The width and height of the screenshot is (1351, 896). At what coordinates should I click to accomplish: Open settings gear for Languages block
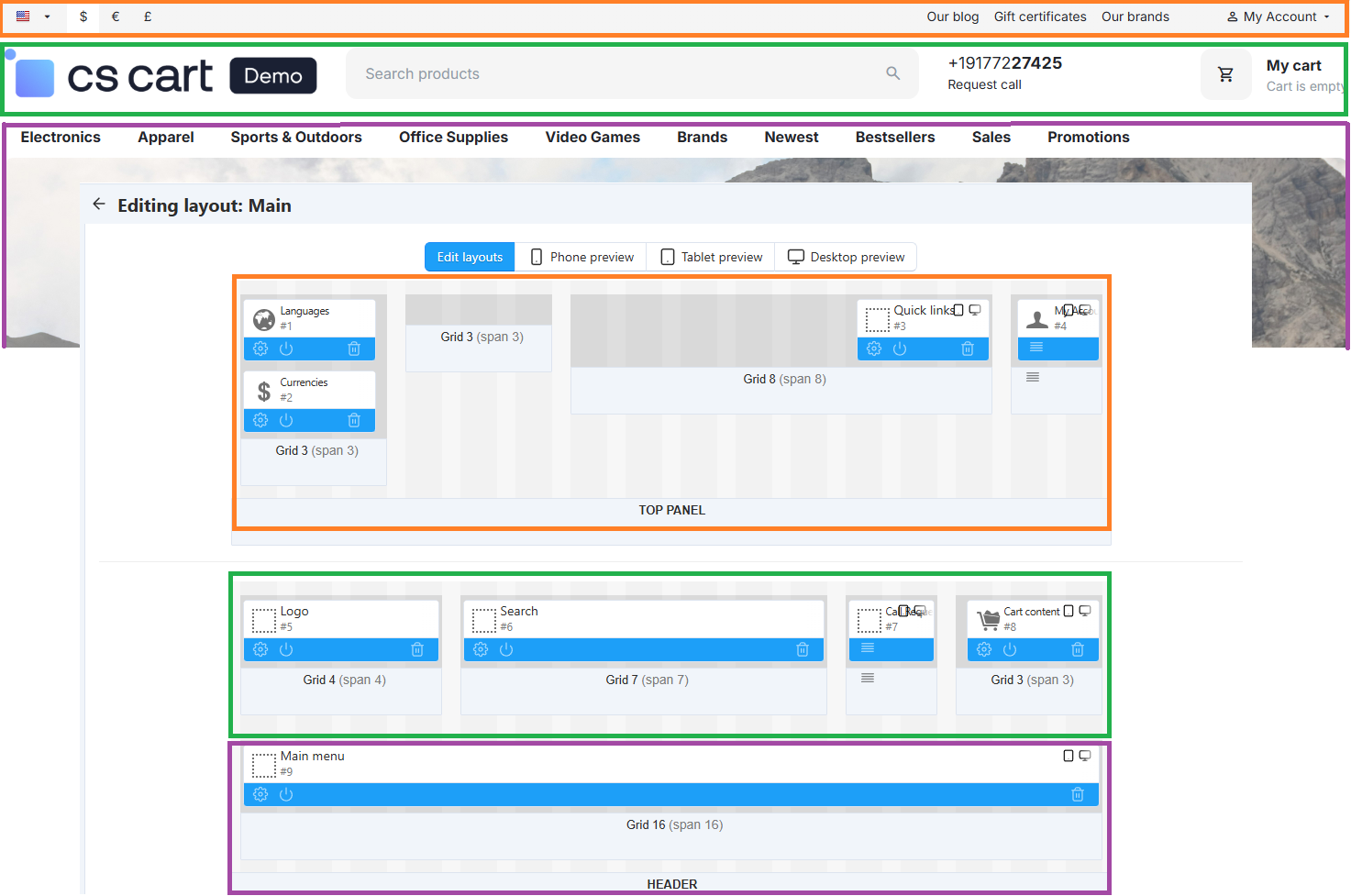pyautogui.click(x=260, y=348)
